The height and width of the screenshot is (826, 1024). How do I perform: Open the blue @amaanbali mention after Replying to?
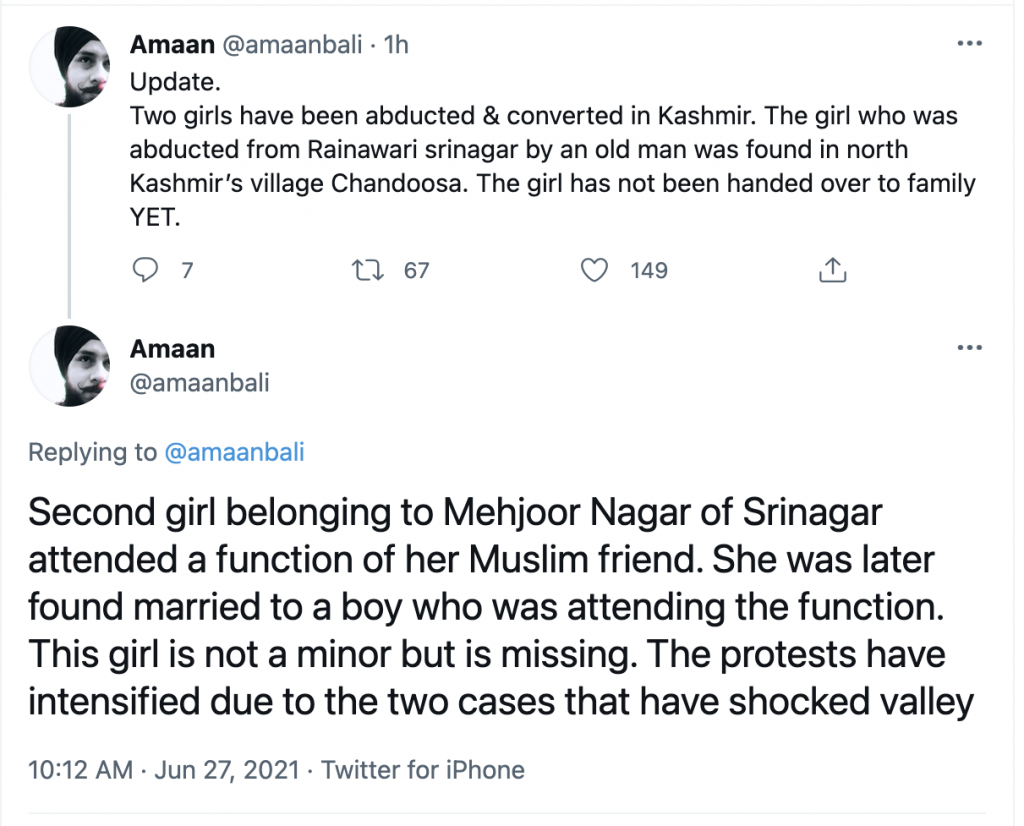pyautogui.click(x=233, y=452)
